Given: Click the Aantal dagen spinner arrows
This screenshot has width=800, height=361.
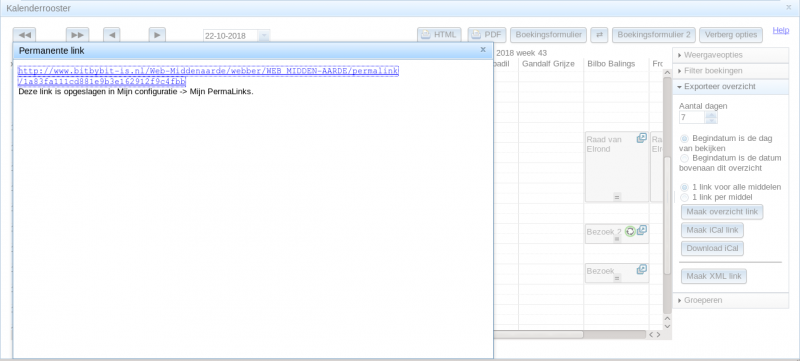Looking at the screenshot, I should point(711,118).
